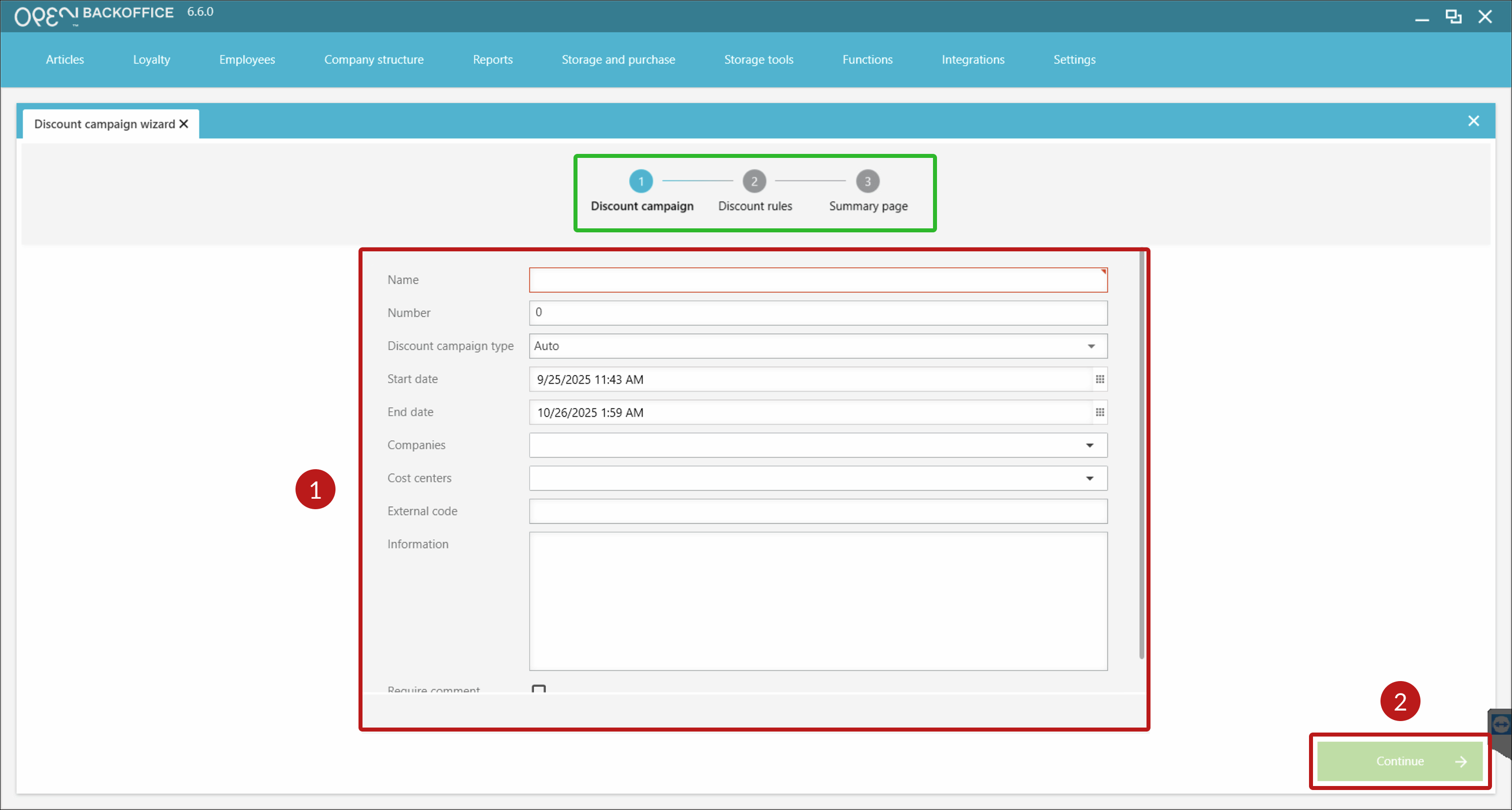Screen dimensions: 1512x810
Task: Open the Settings menu
Action: (1074, 59)
